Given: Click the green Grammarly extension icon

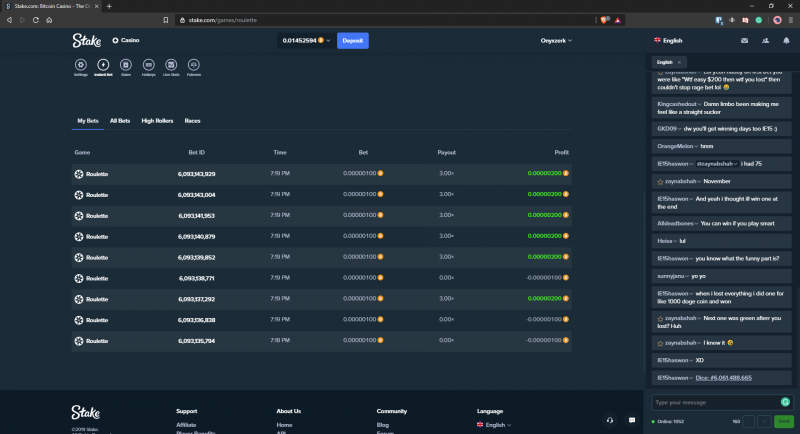Looking at the screenshot, I should 759,20.
